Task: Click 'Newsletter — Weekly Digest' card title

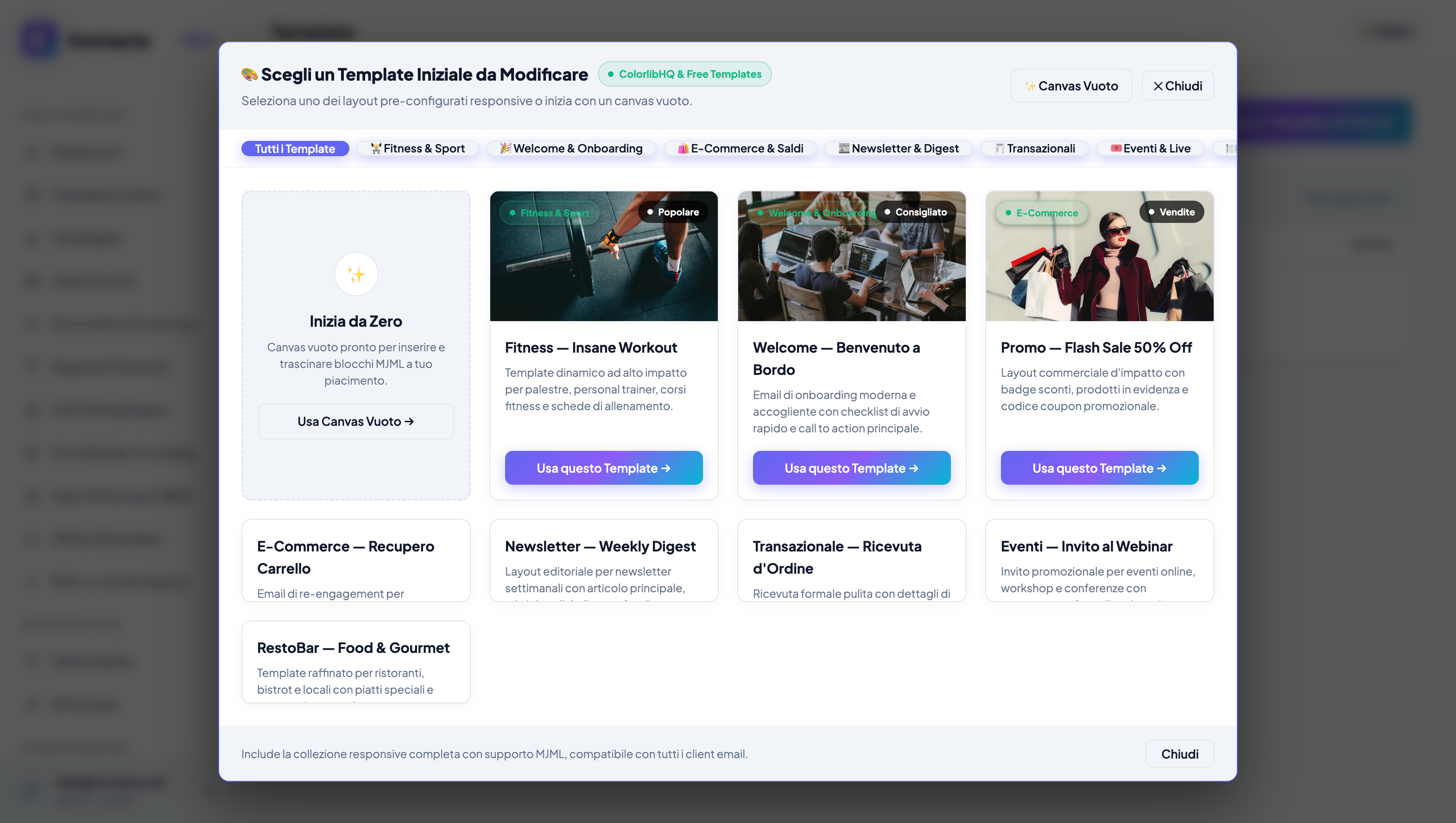Action: 600,547
